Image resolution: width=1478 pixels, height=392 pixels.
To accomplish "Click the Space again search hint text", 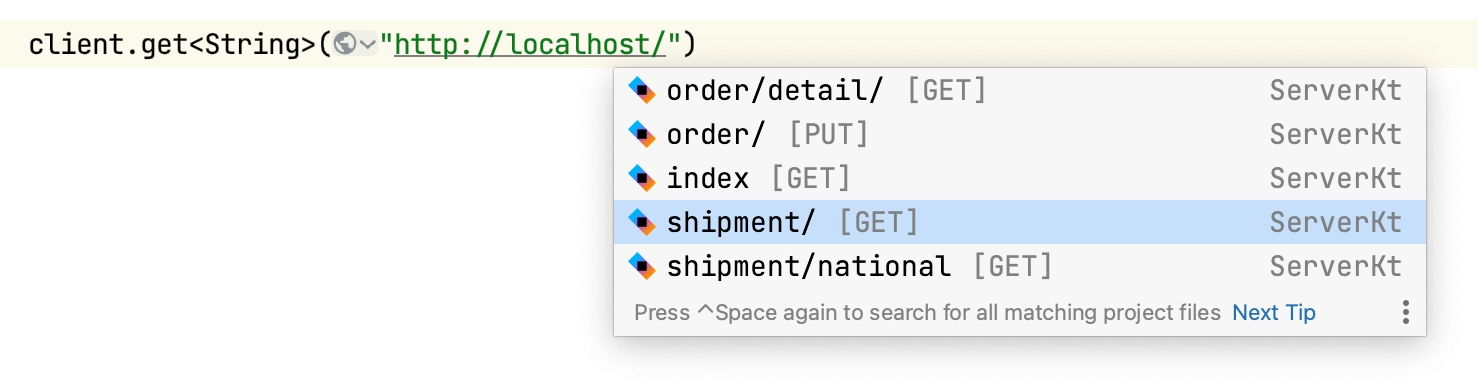I will [927, 313].
